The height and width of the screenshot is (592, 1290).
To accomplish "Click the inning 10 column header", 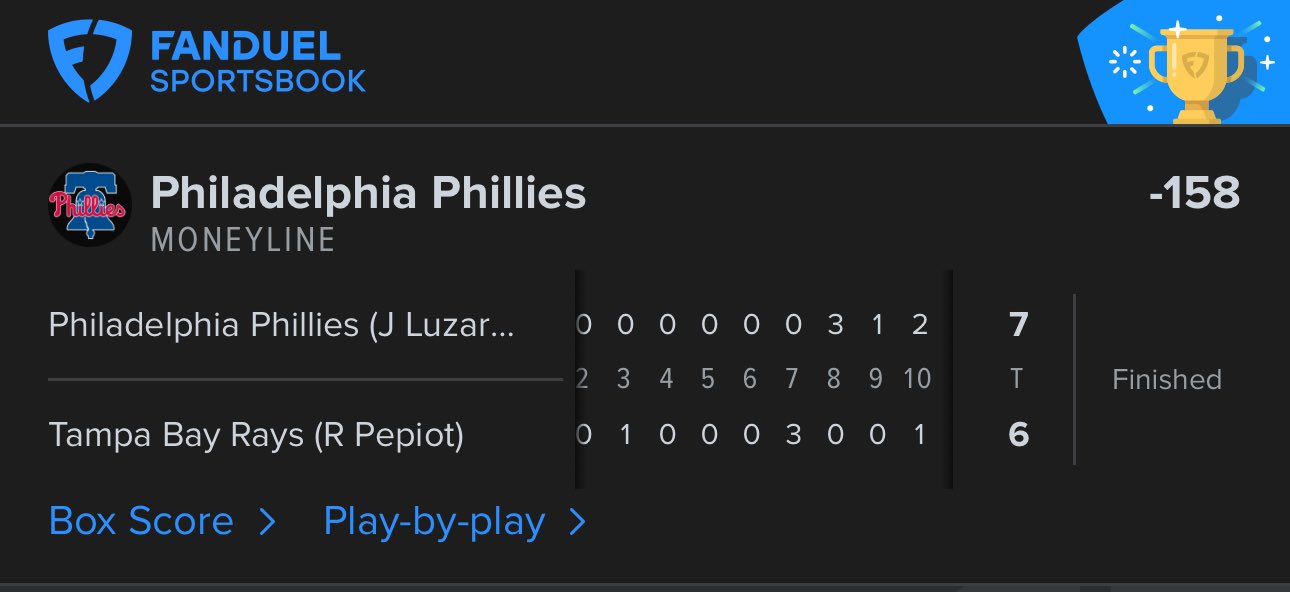I will pyautogui.click(x=917, y=379).
